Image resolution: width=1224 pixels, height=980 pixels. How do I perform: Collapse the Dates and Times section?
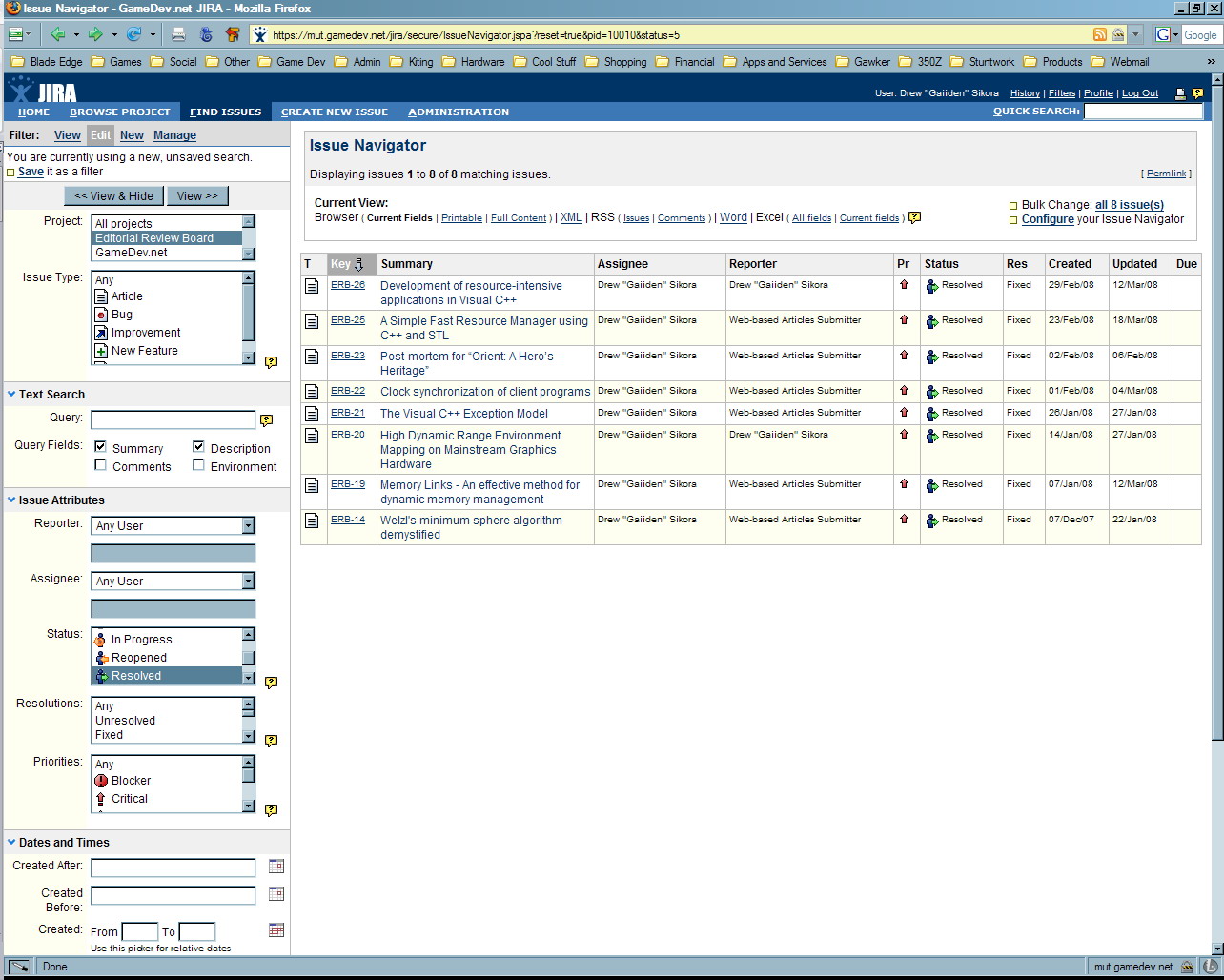tap(11, 842)
